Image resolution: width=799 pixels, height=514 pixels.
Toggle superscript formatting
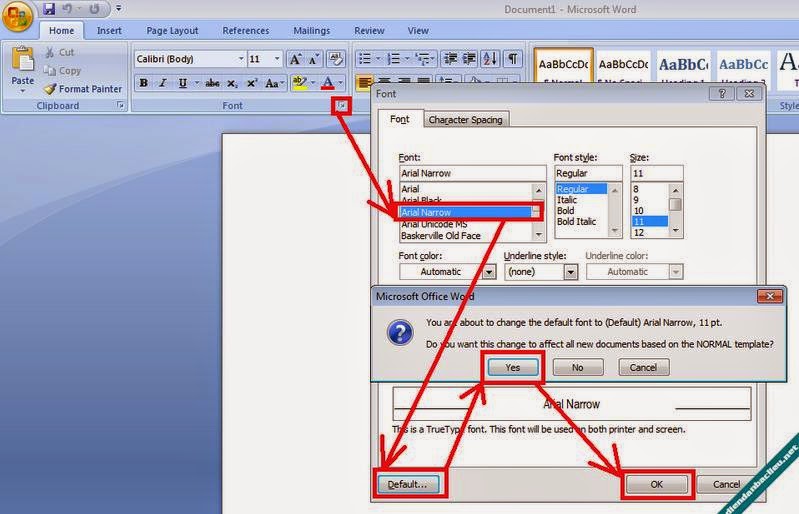pyautogui.click(x=252, y=83)
